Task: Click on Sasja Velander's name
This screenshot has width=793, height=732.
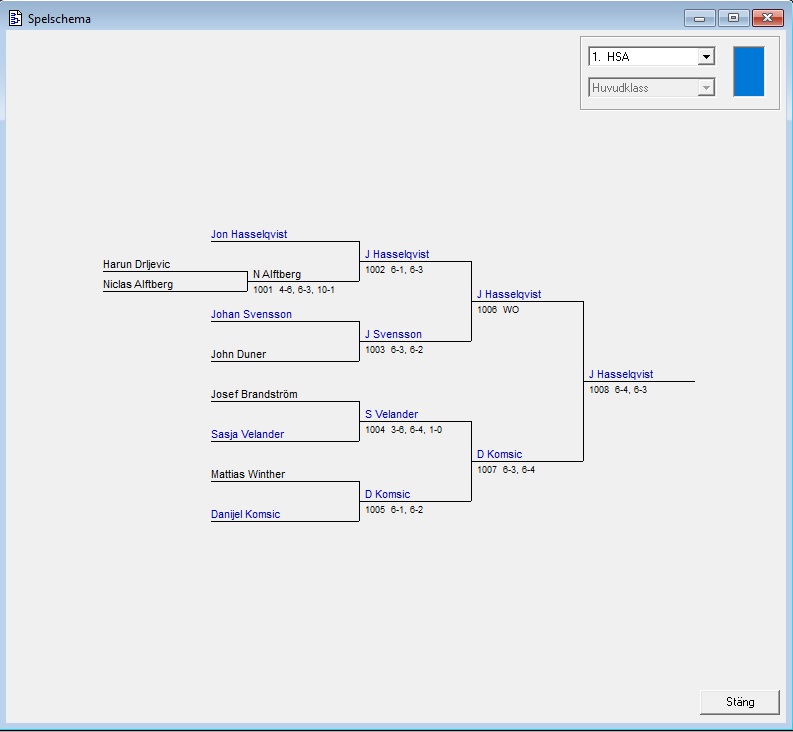Action: [247, 435]
